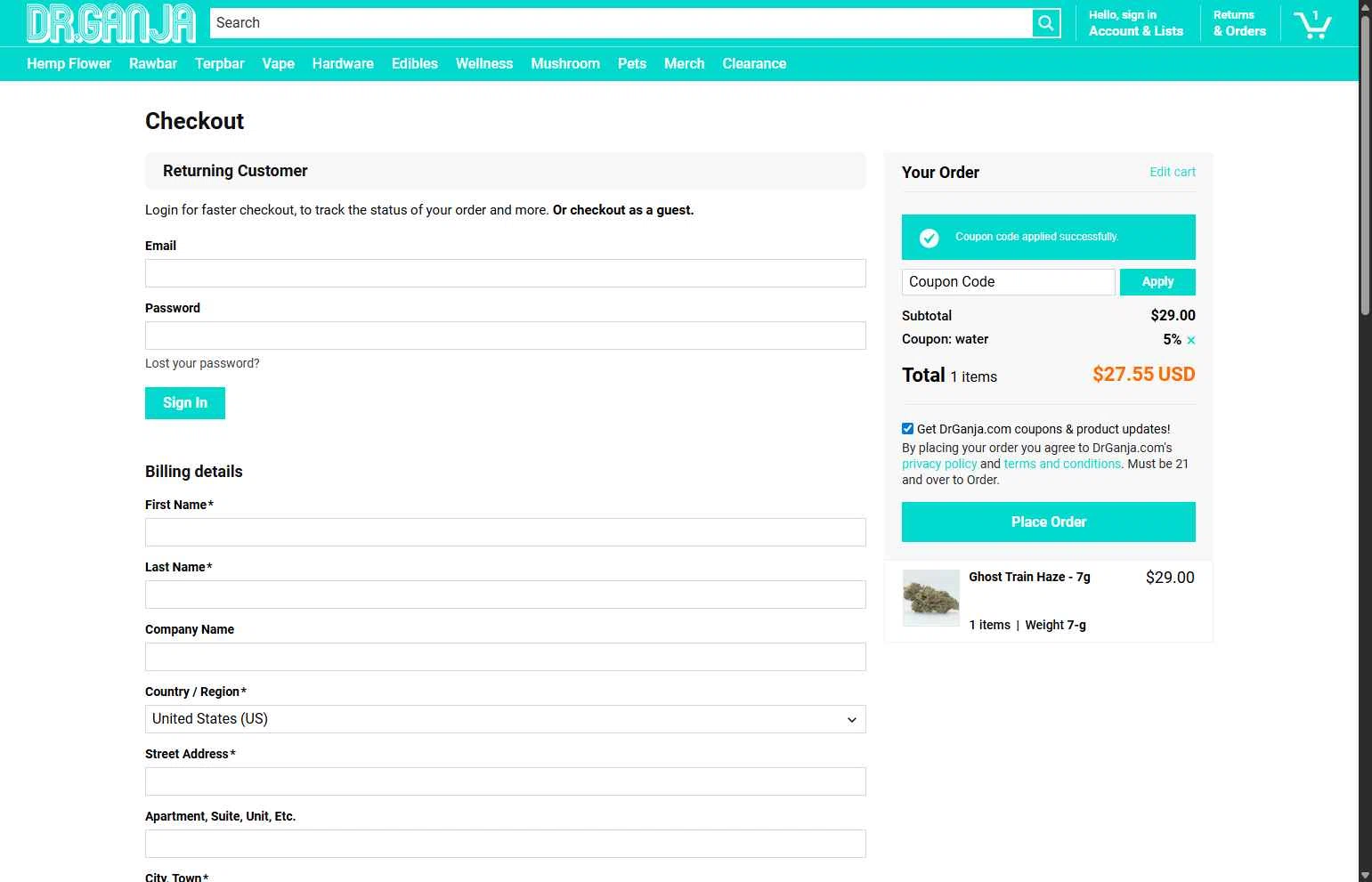Open the Pets menu
Screen dimensions: 1372x882
click(632, 64)
